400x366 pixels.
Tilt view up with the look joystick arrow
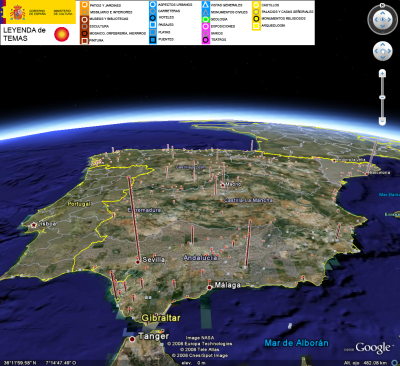(383, 13)
